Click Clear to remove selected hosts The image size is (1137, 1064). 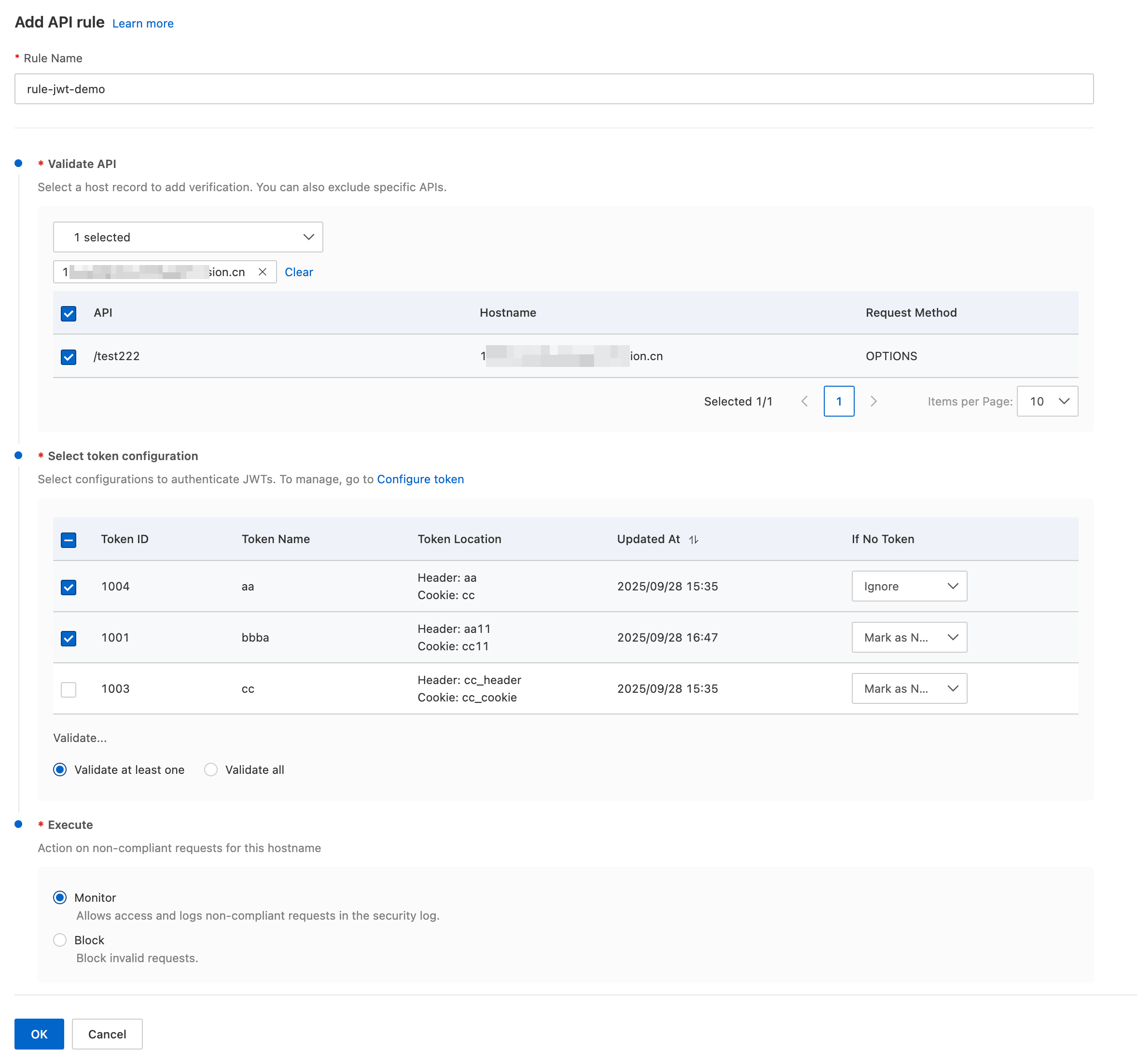pos(299,272)
